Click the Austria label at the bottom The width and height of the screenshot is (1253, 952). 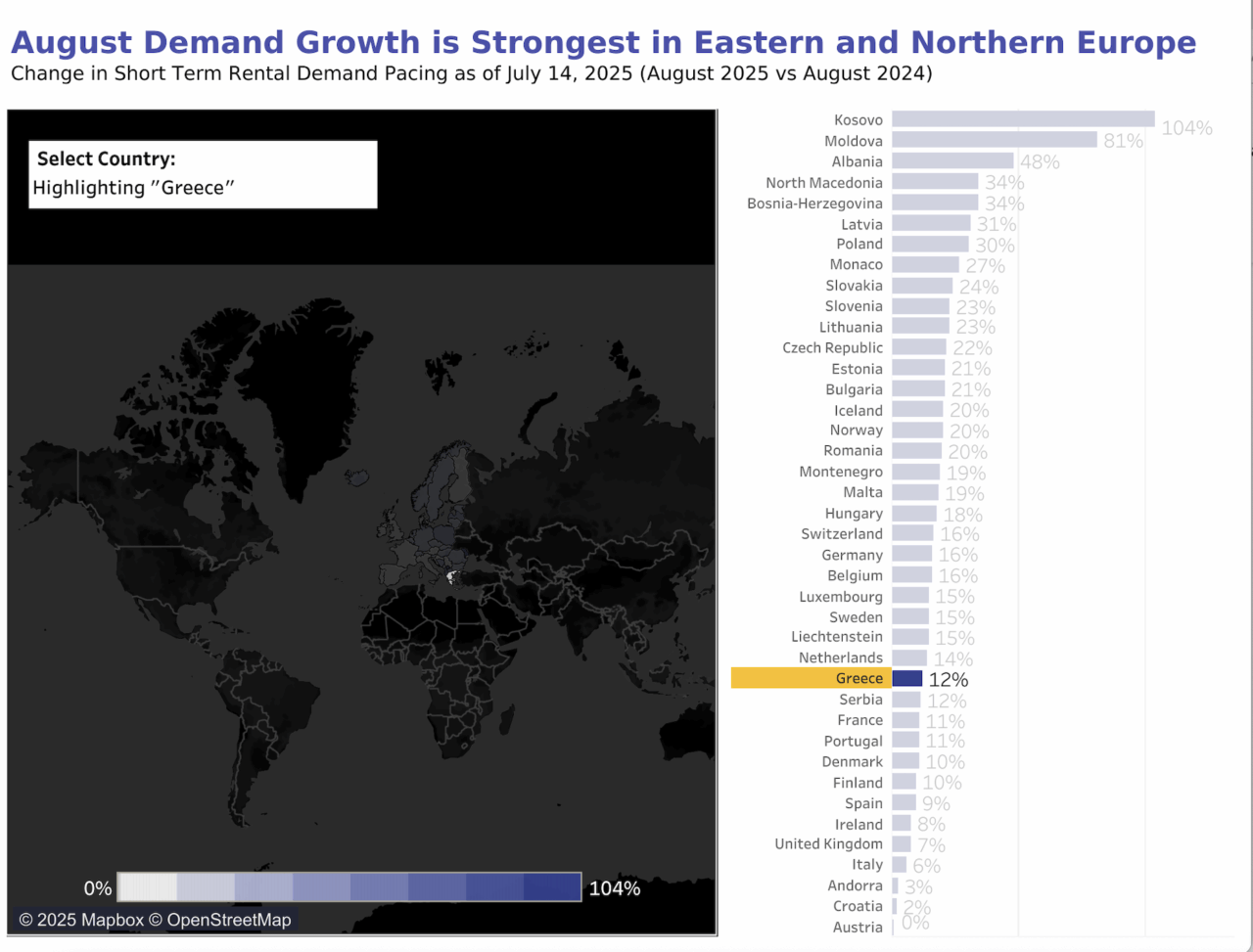858,928
